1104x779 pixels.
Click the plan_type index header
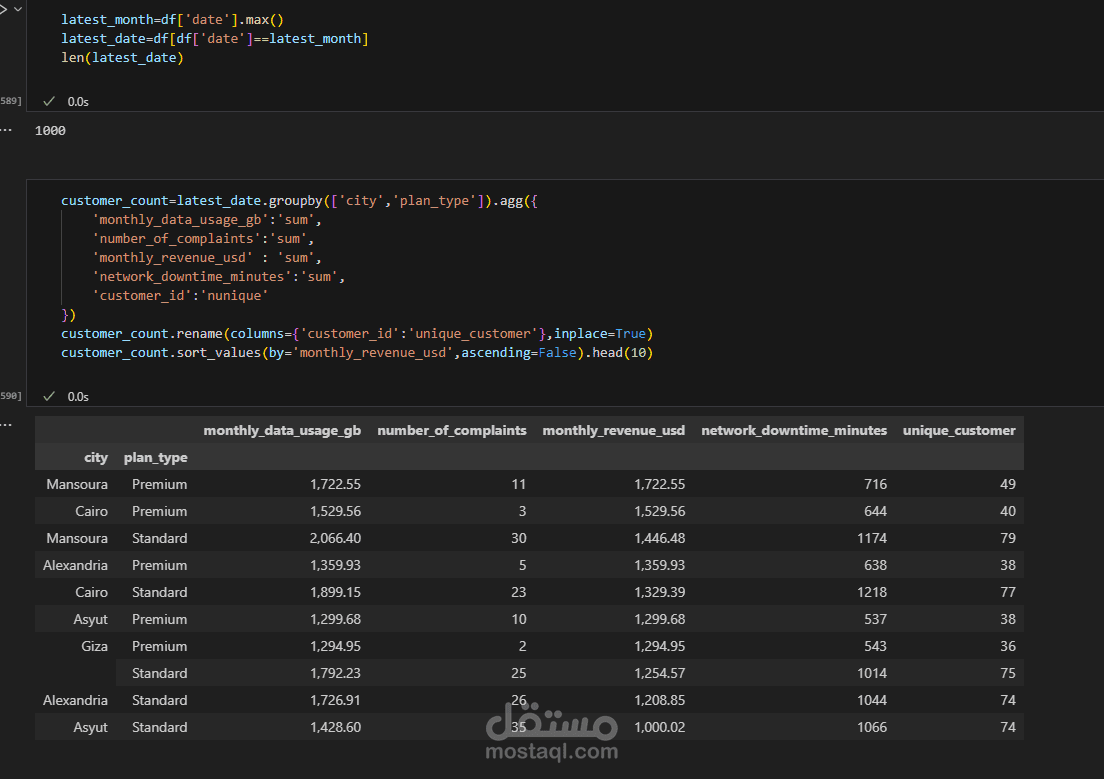[x=155, y=457]
